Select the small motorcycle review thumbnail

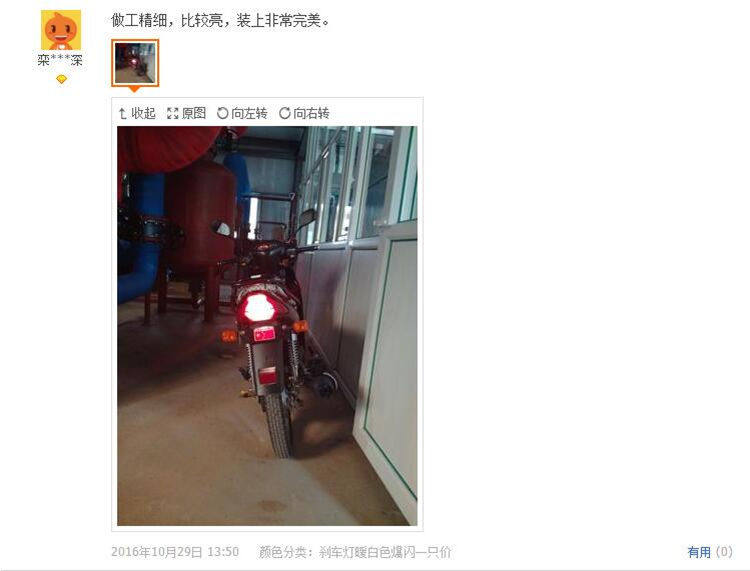pyautogui.click(x=135, y=63)
